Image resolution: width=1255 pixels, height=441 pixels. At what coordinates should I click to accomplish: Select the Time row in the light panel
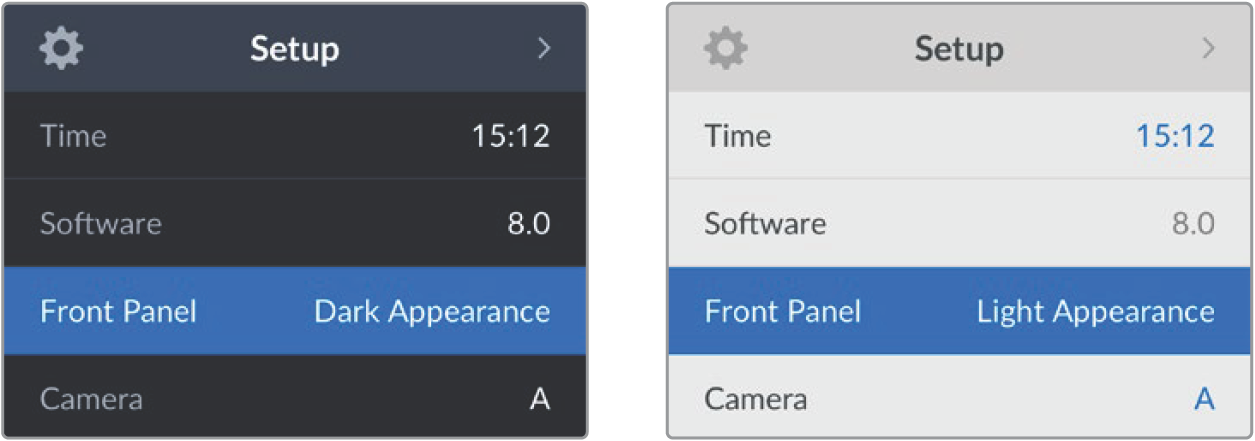click(x=960, y=136)
